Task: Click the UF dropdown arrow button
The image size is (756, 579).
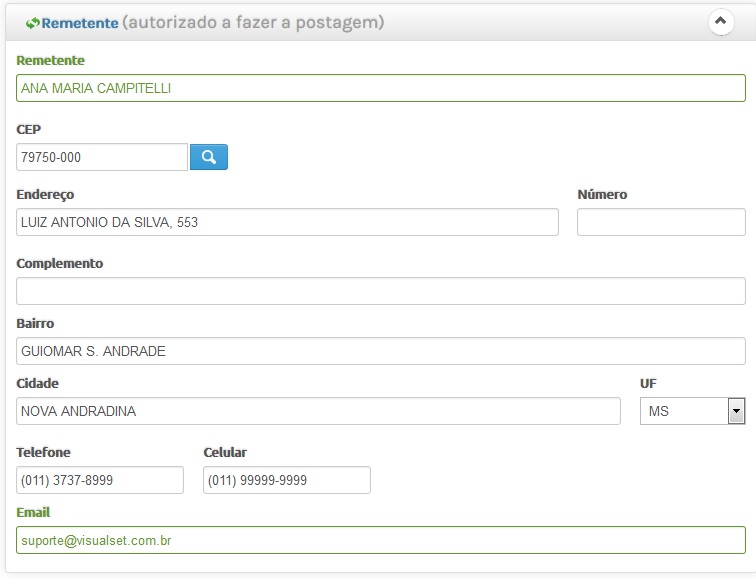Action: 736,411
